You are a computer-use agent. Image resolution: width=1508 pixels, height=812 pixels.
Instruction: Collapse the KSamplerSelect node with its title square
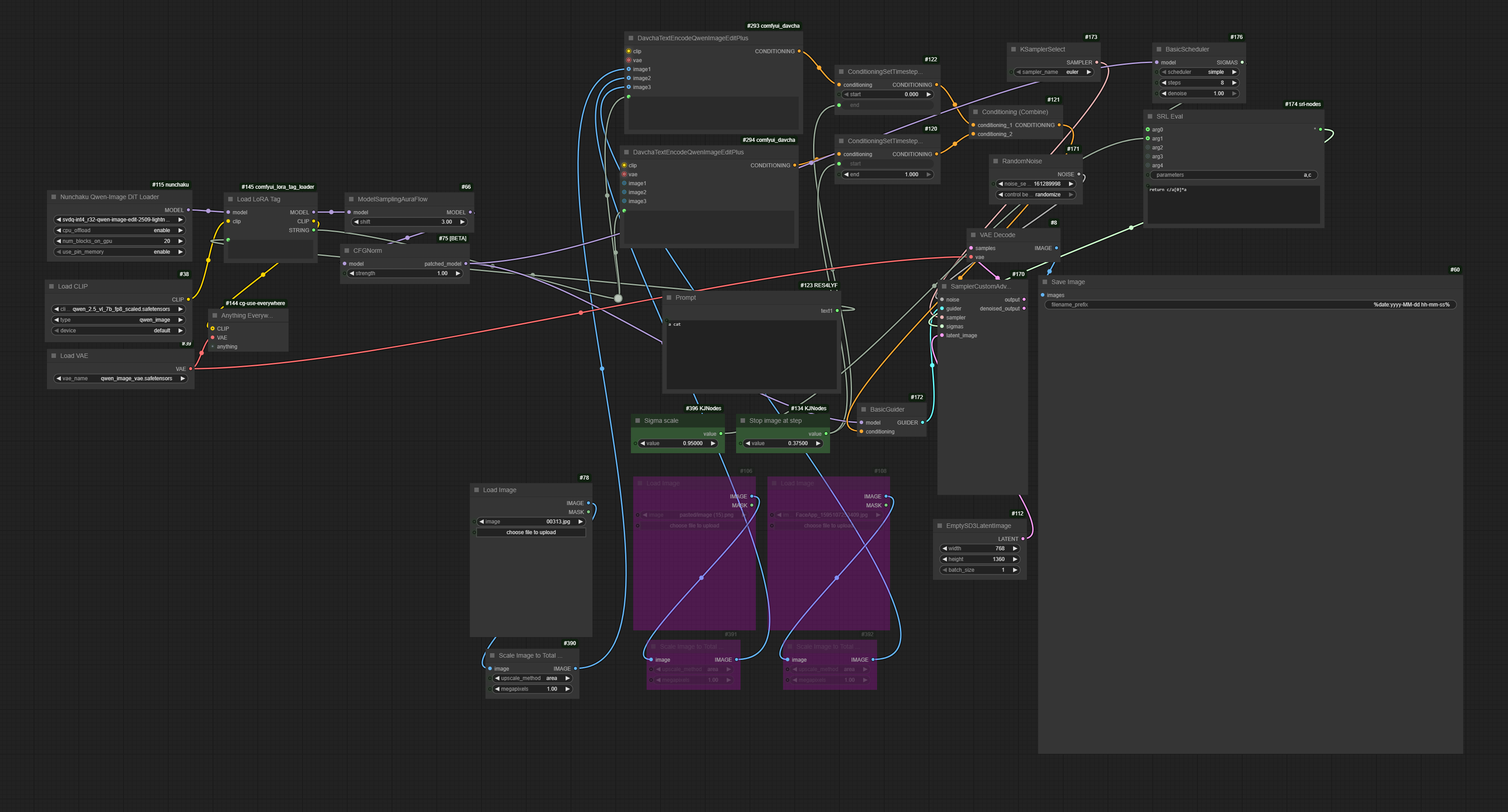[x=1014, y=50]
